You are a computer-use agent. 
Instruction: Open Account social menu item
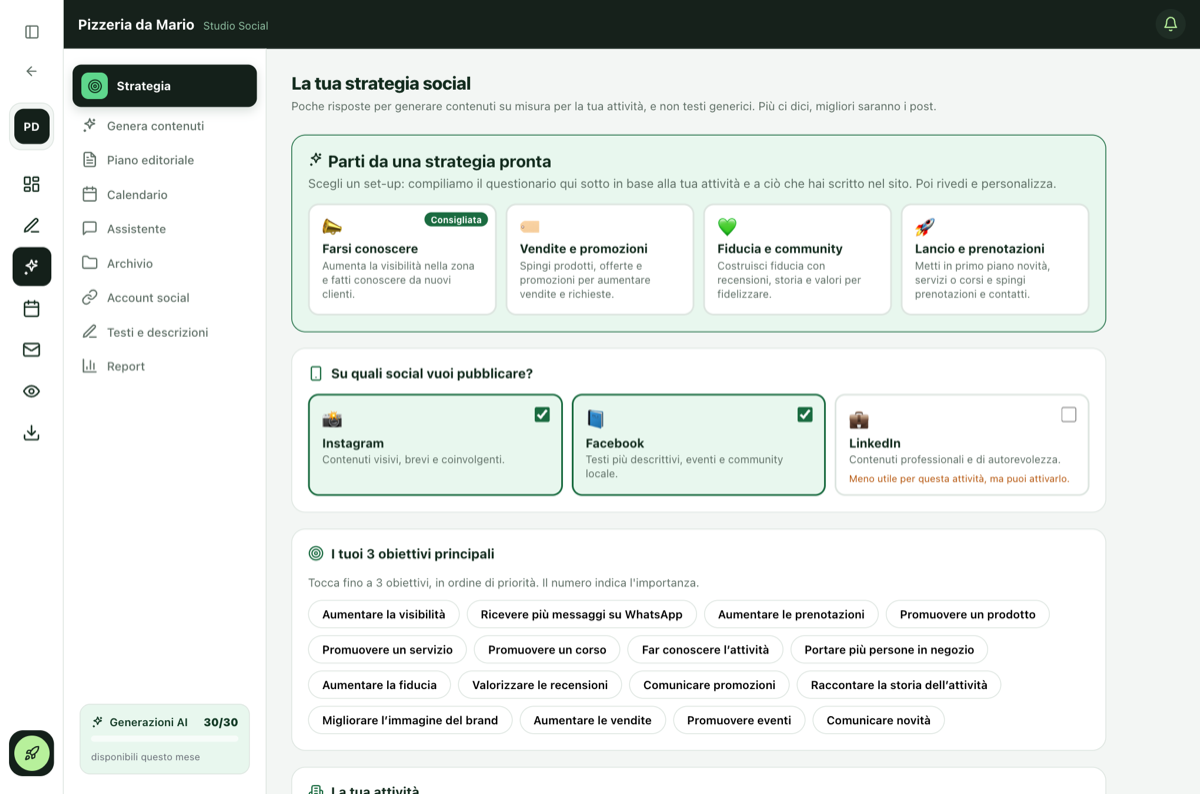click(x=165, y=297)
